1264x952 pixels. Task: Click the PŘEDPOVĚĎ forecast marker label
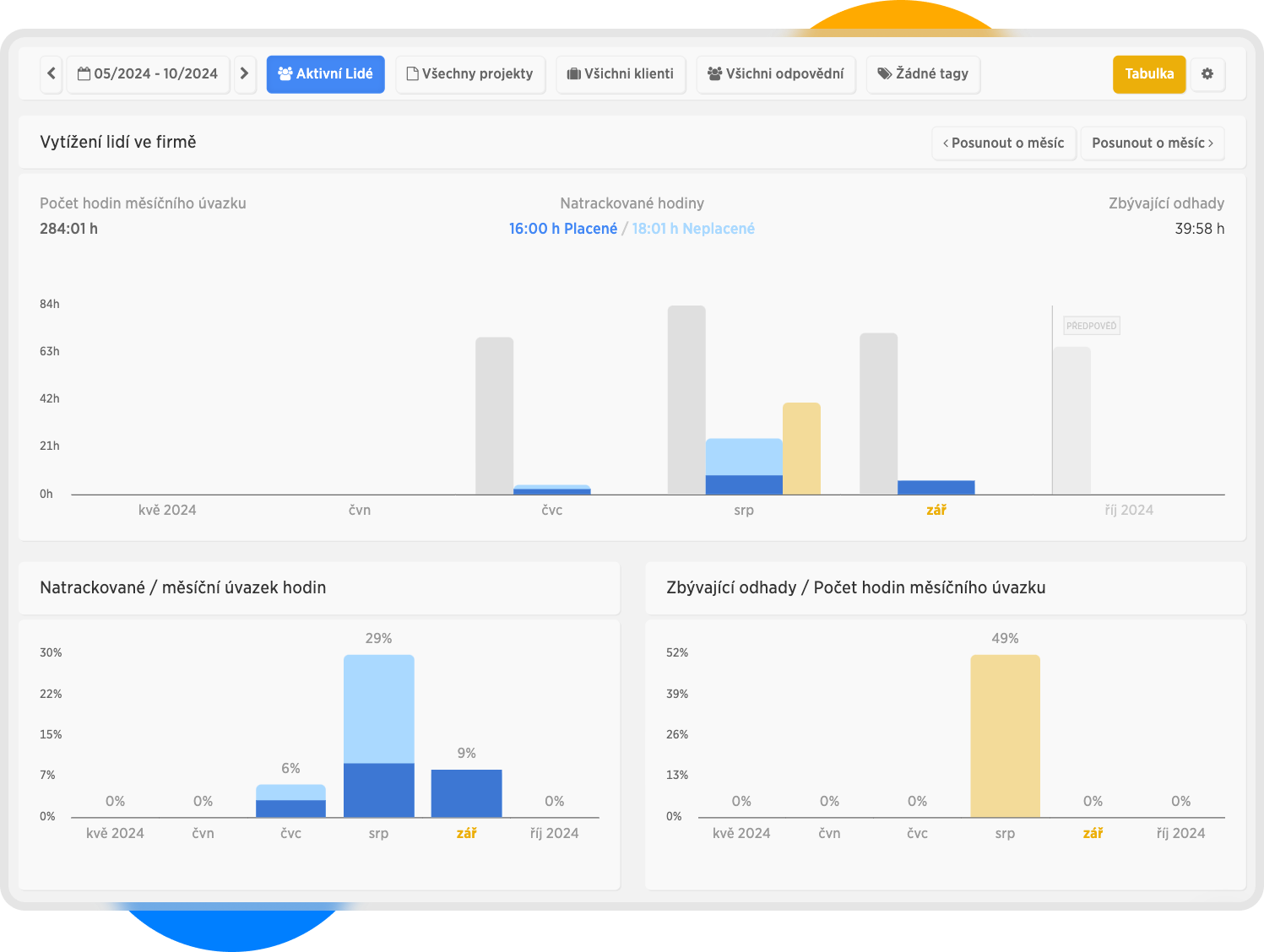(x=1091, y=326)
